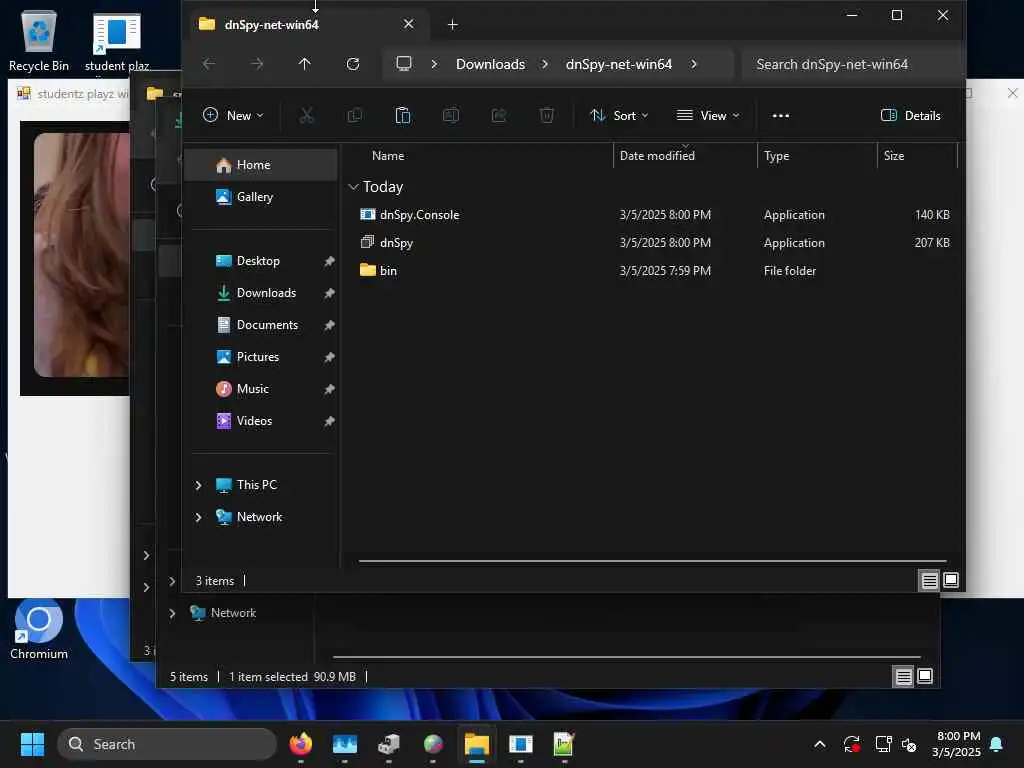1024x768 pixels.
Task: Collapse the Today group
Action: (x=353, y=187)
